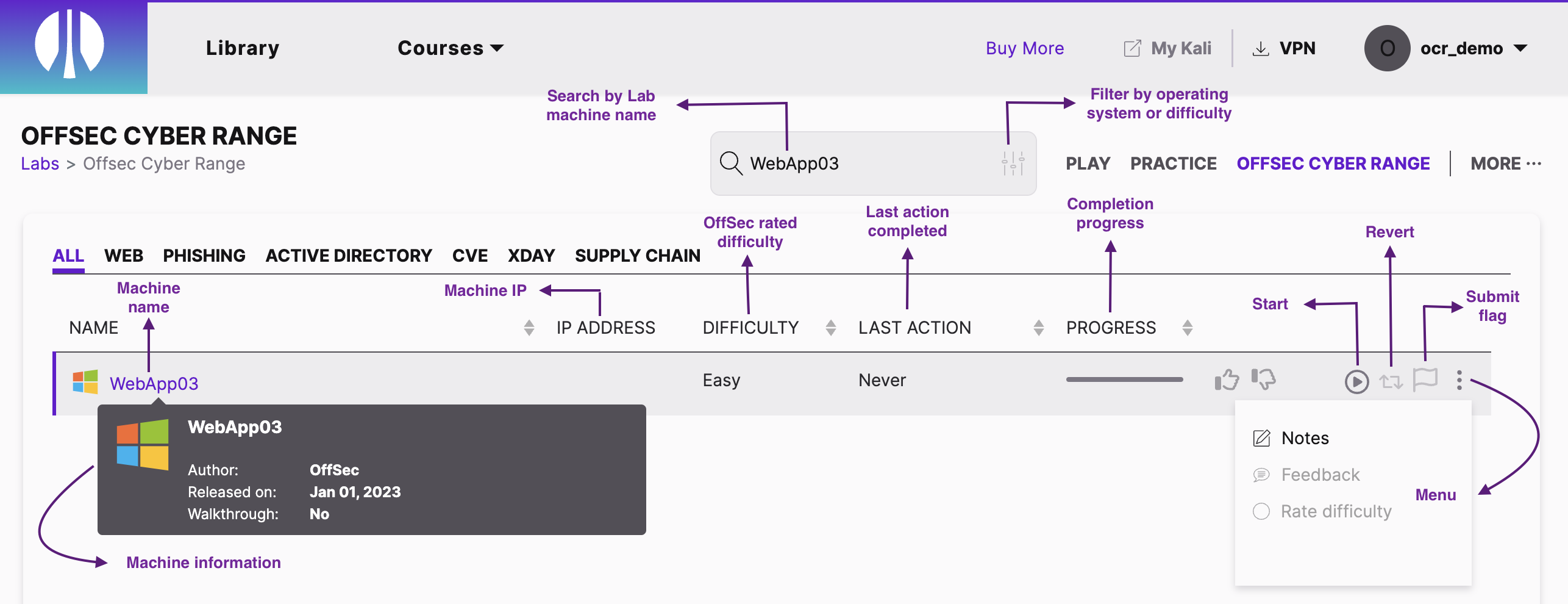Switch to the CVE tab
Screen dimensions: 1568x604
tap(470, 256)
